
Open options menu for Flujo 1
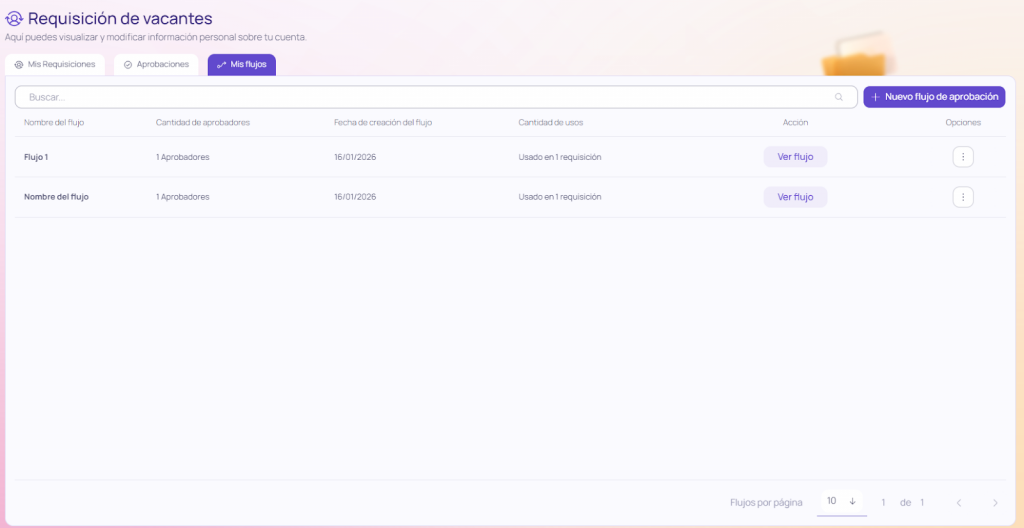click(x=963, y=157)
